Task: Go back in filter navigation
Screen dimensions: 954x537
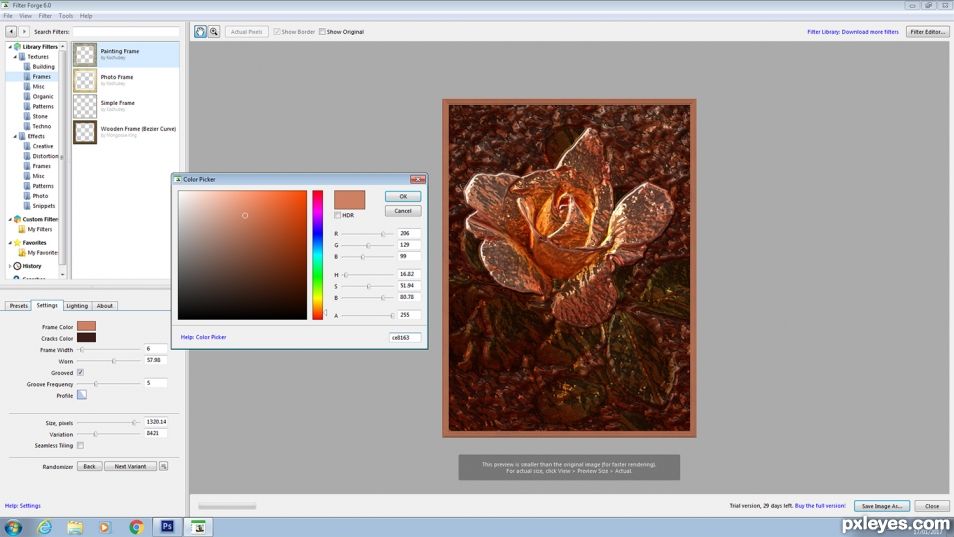Action: (11, 31)
